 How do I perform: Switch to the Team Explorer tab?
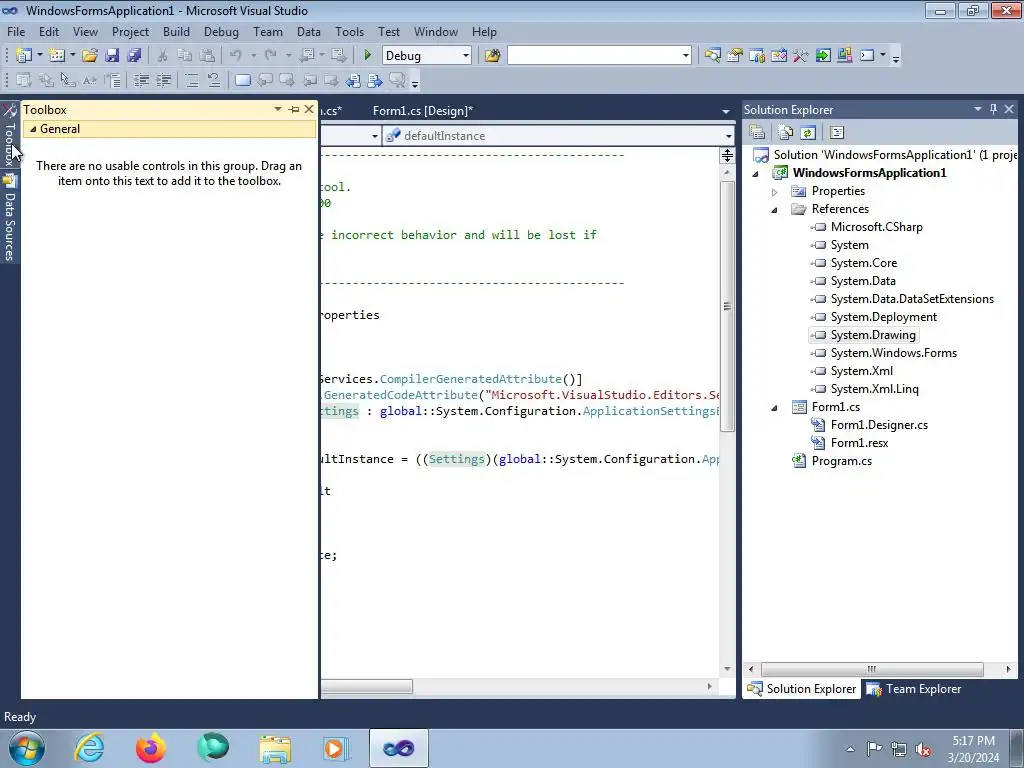(x=914, y=688)
